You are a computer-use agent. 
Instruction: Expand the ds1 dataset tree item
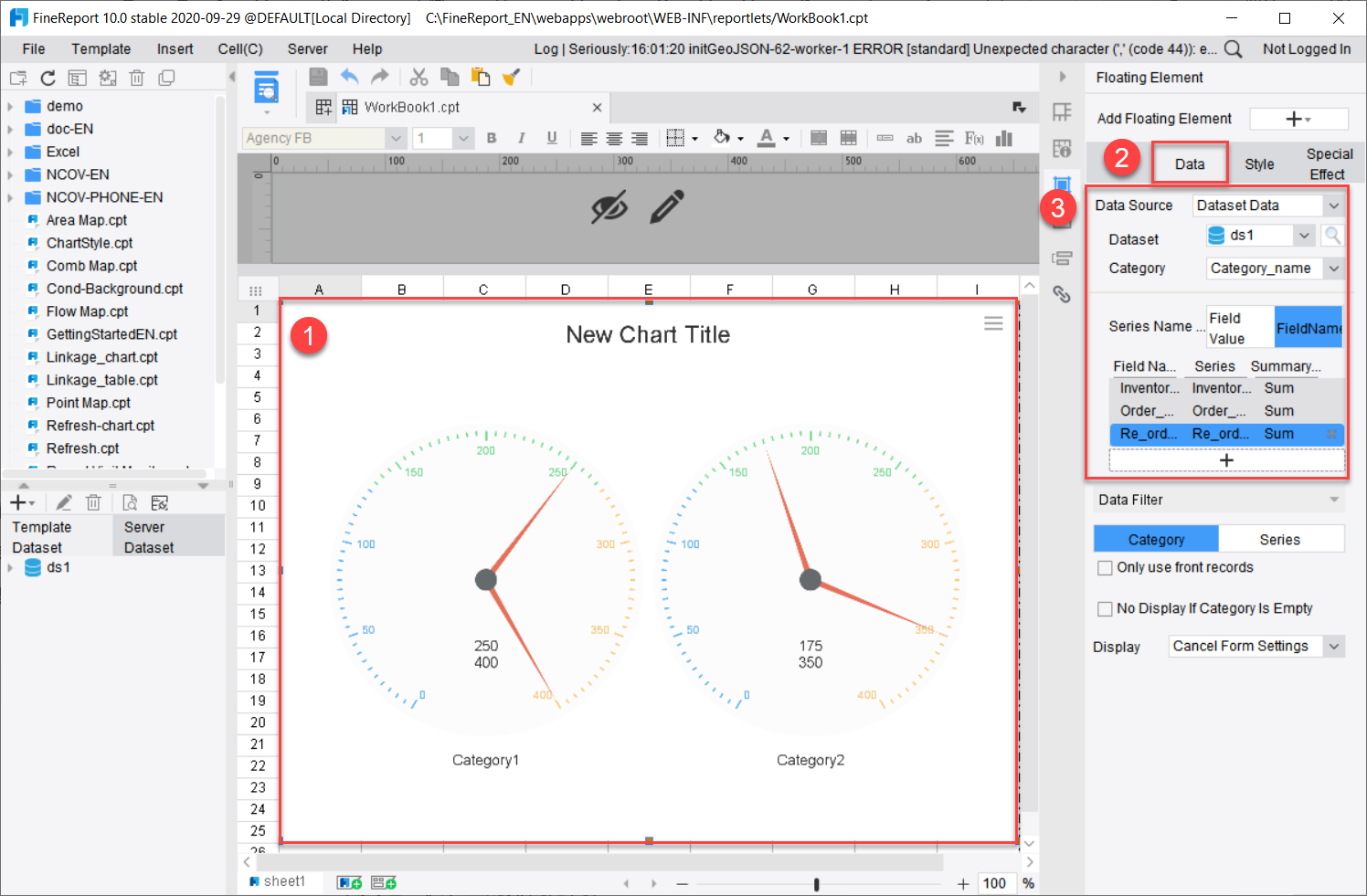click(x=9, y=567)
